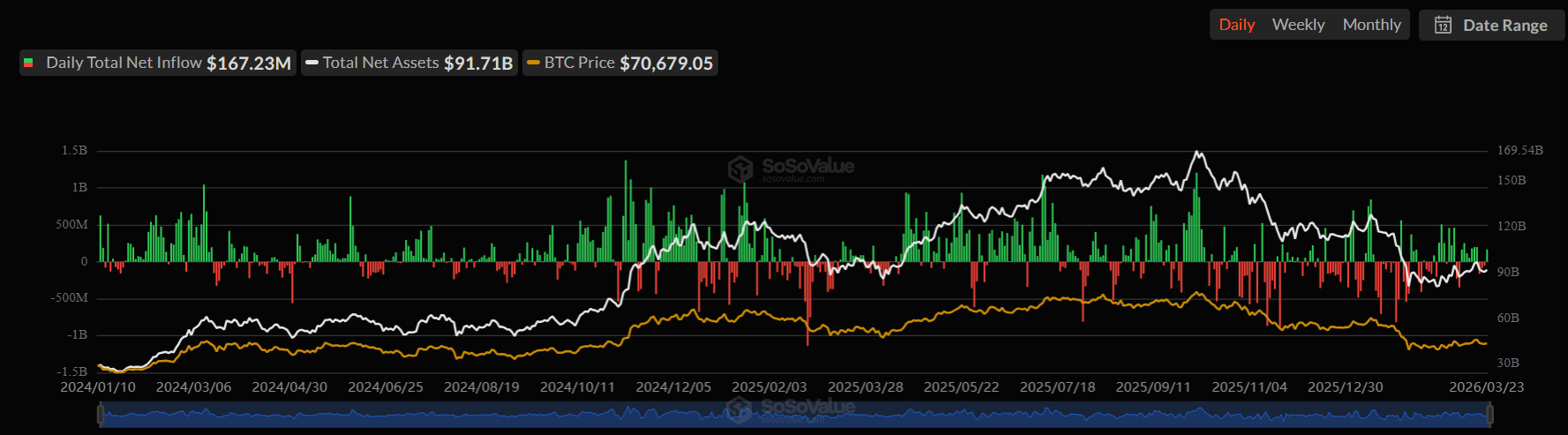Viewport: 1568px width, 435px height.
Task: Click the 2025/12/30 x-axis date label
Action: click(x=1346, y=387)
